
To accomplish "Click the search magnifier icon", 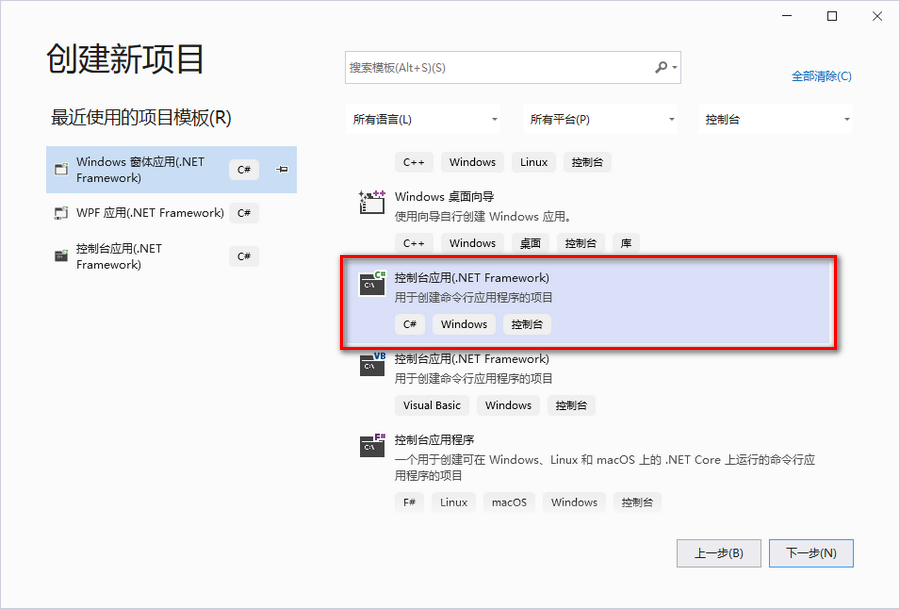I will point(661,67).
